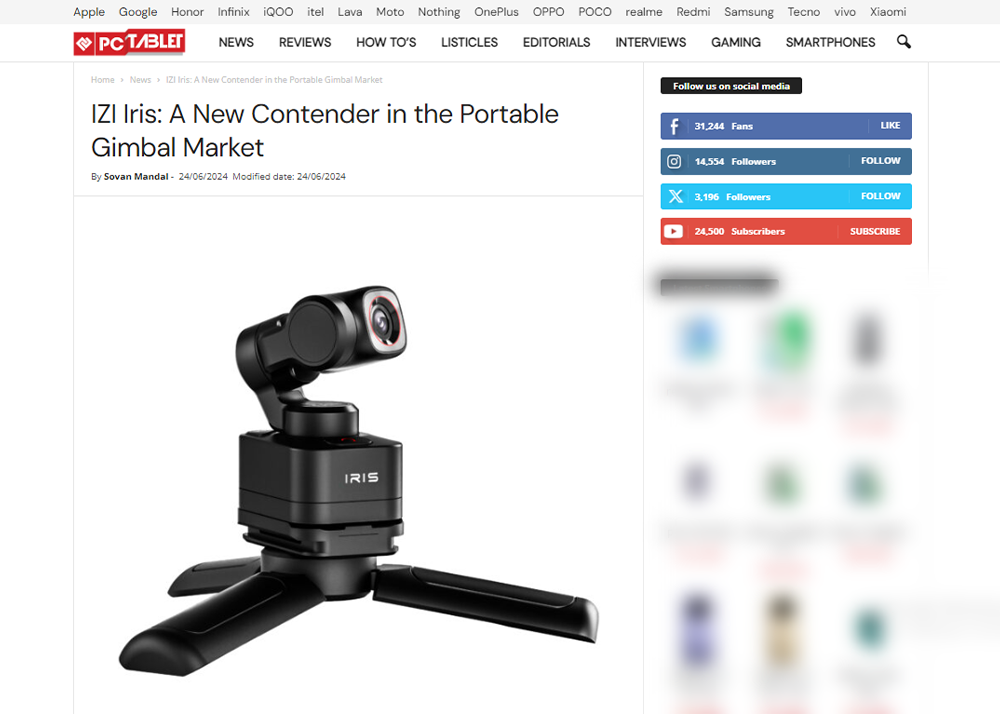Open the Reviews menu

[305, 42]
